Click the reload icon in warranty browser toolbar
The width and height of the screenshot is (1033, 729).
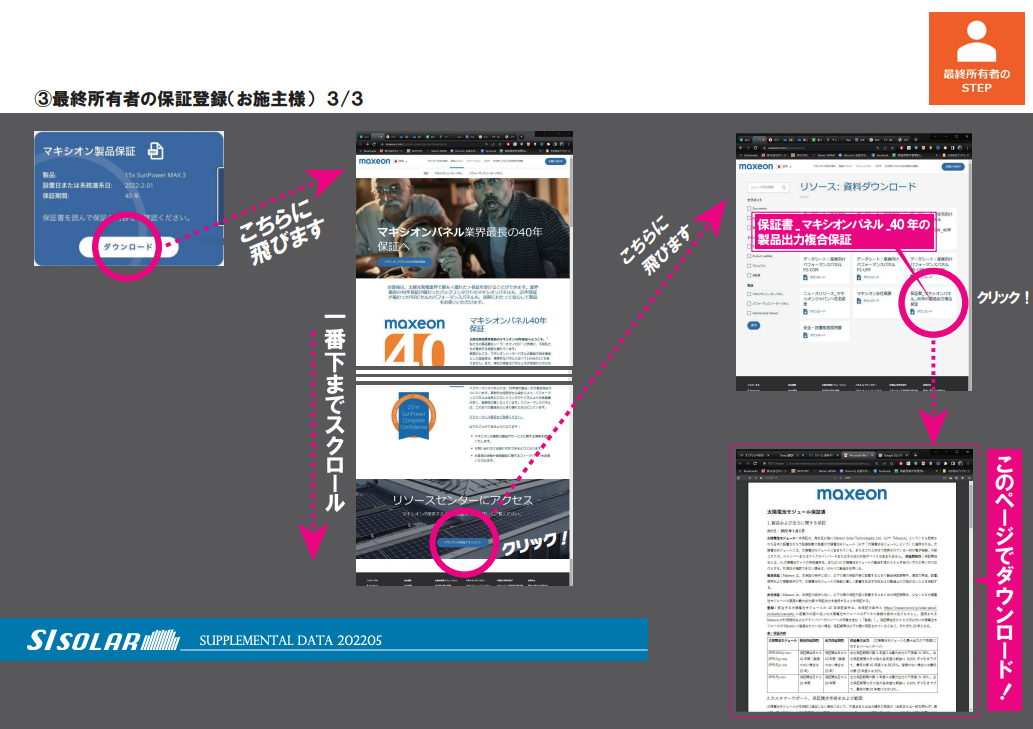[374, 144]
